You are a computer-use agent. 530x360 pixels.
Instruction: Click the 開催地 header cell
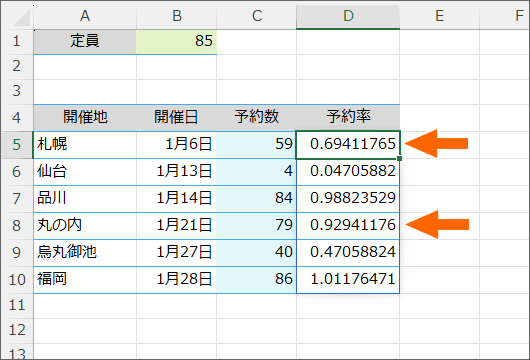[85, 118]
